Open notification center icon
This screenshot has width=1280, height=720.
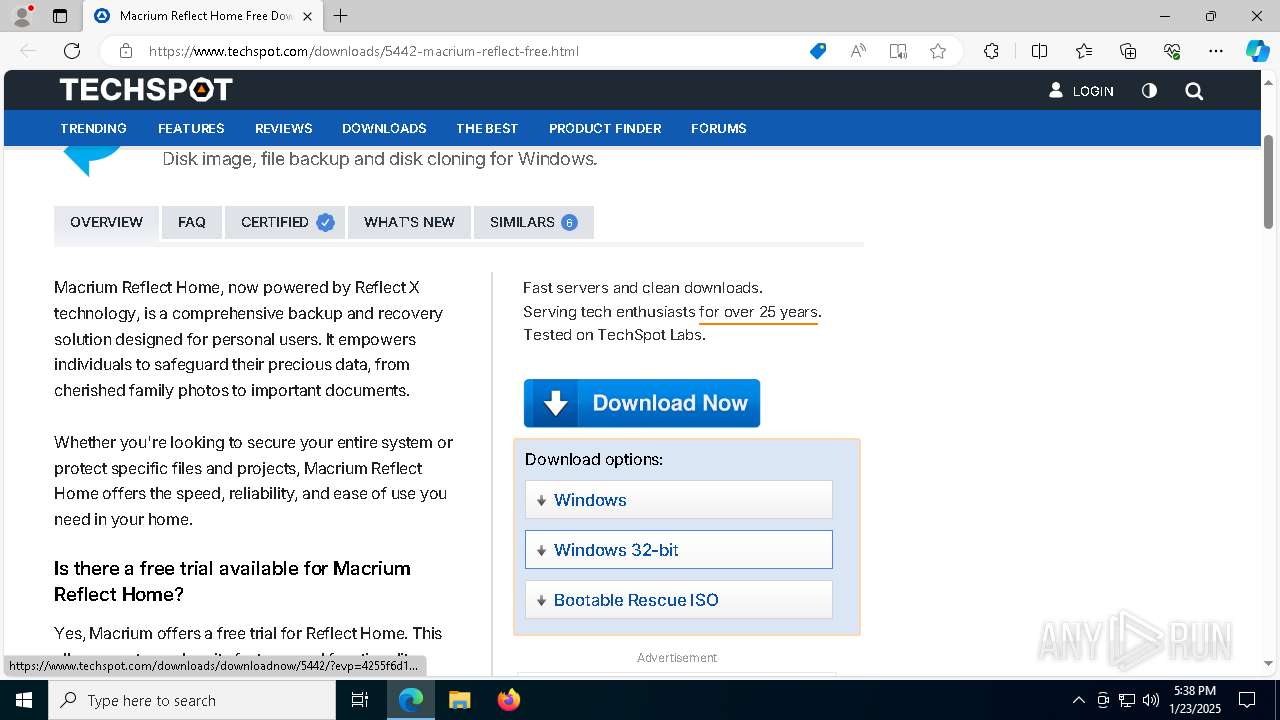(x=1247, y=700)
